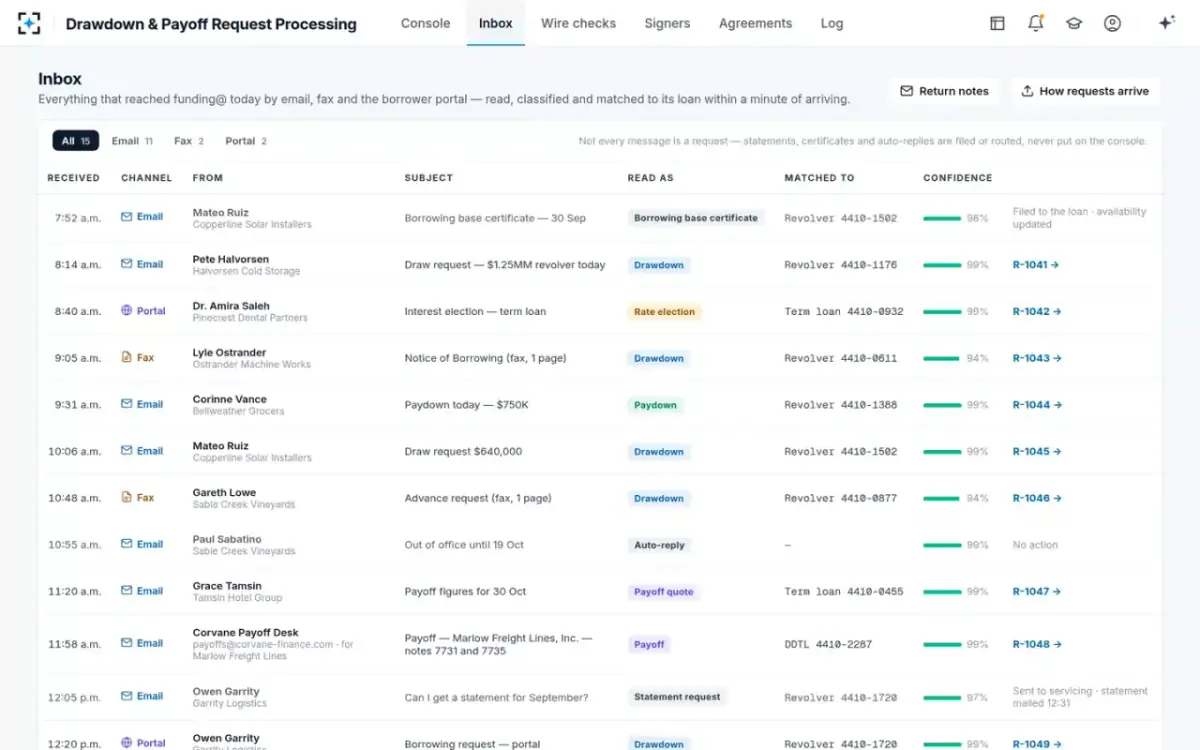1200x750 pixels.
Task: Click the Statement request tag
Action: 677,697
